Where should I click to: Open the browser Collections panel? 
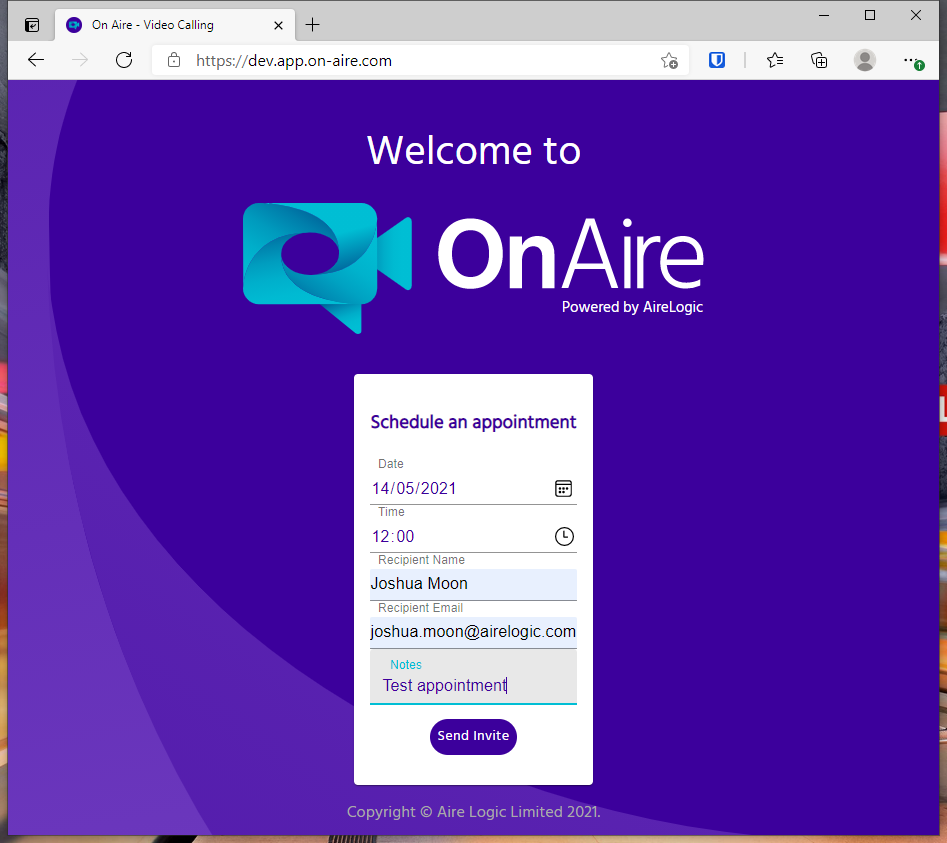pos(819,60)
